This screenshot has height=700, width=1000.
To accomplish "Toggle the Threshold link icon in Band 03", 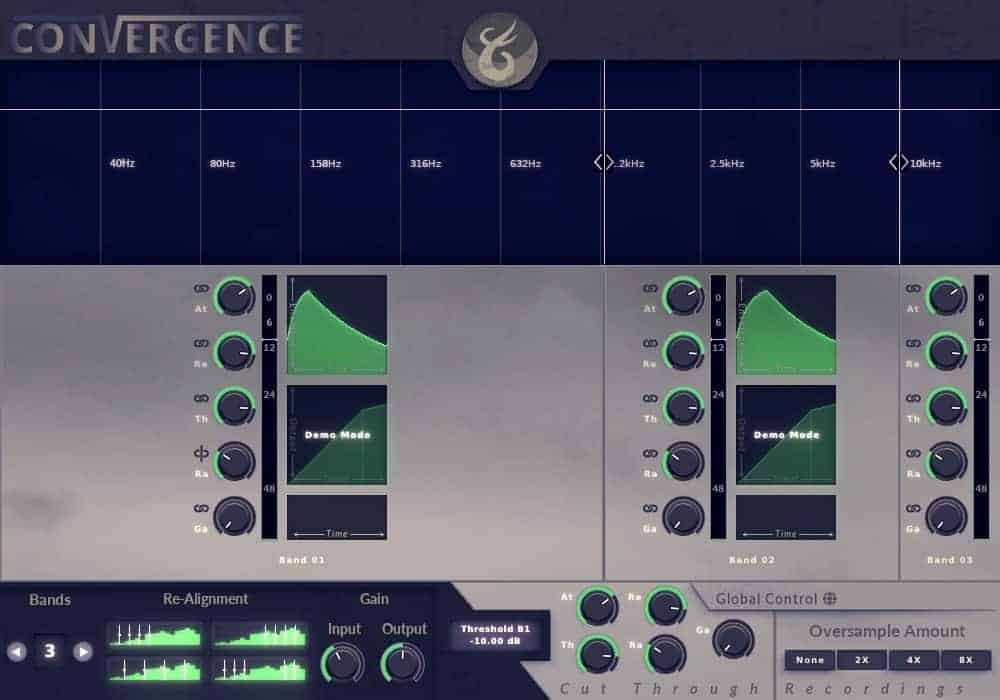I will coord(913,398).
